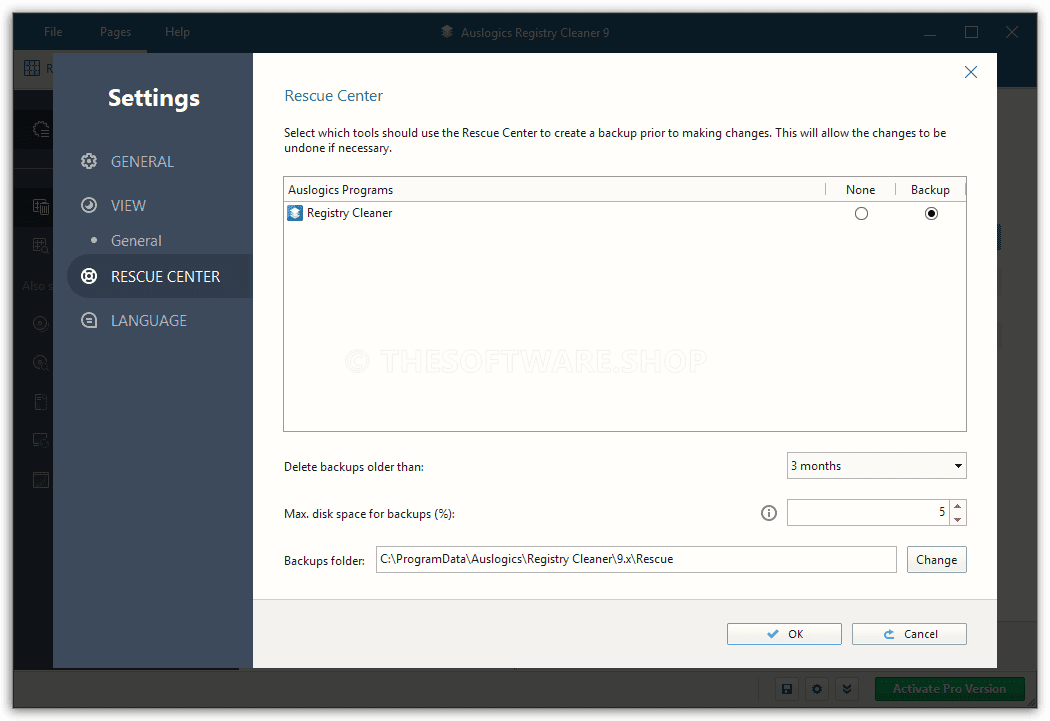Screen dimensions: 1050x721
Task: Select the General sub-item under VIEW
Action: (136, 240)
